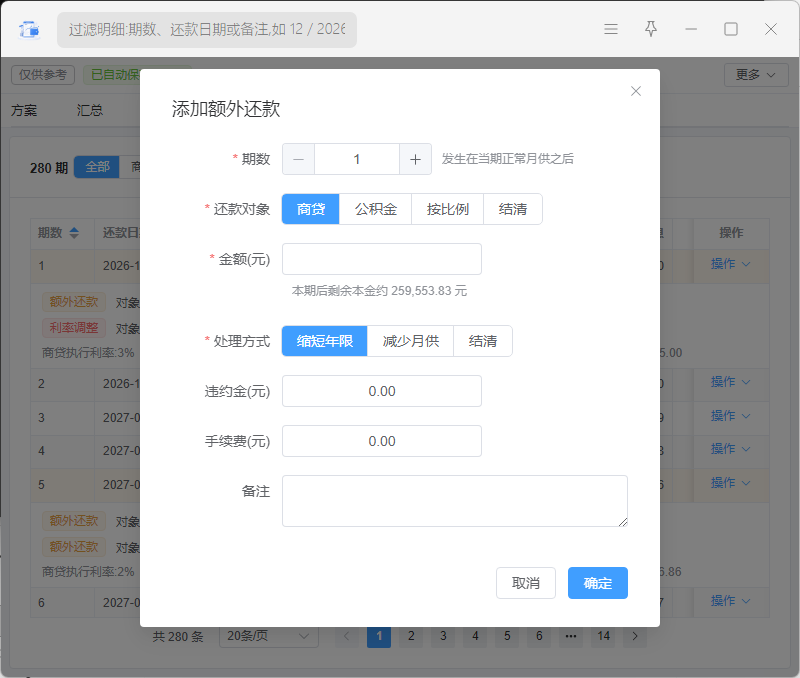Close the 添加额外还款 dialog with X
The height and width of the screenshot is (678, 800).
tap(636, 91)
